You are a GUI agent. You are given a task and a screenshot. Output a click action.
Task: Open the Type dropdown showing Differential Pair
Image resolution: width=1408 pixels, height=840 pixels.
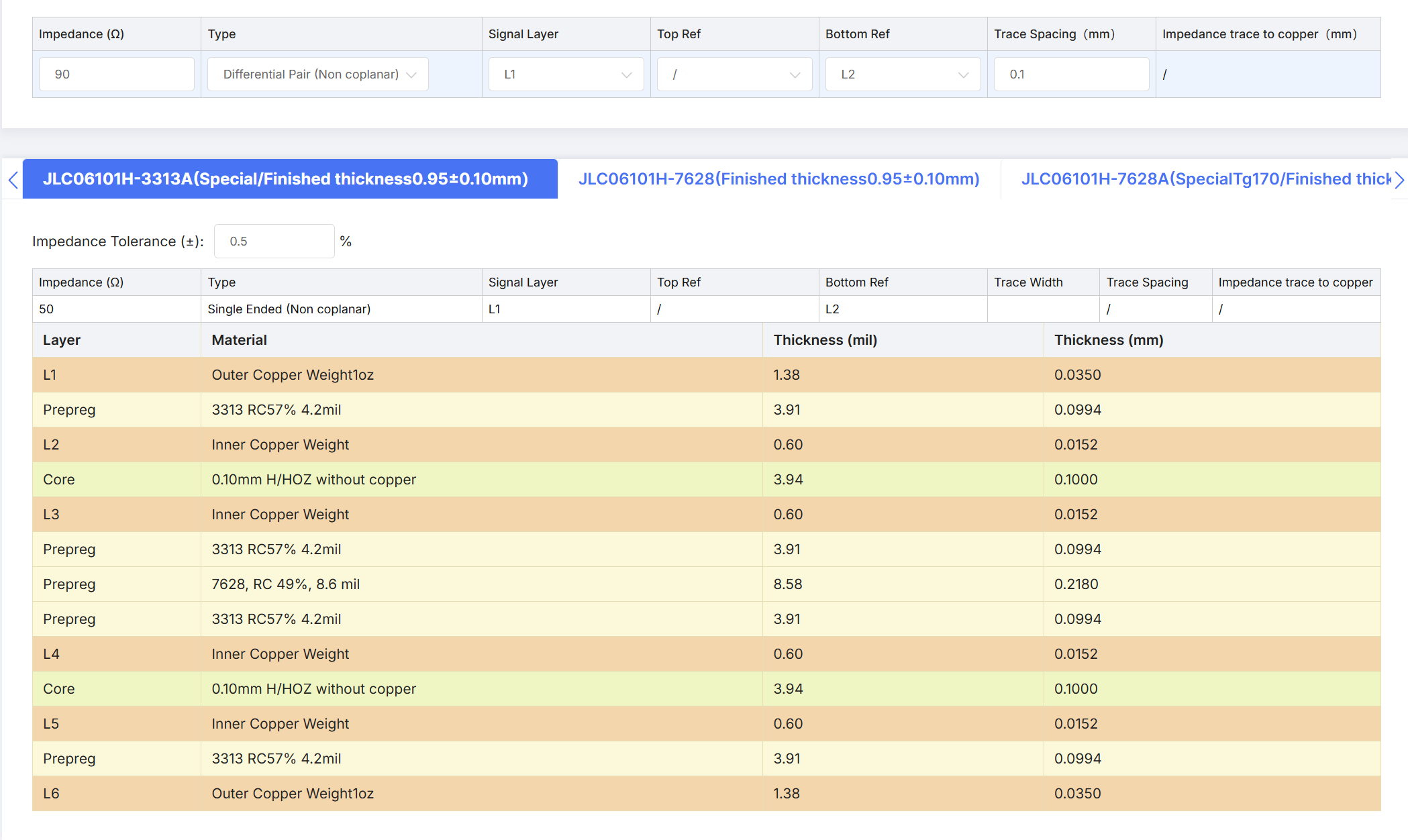[x=317, y=74]
